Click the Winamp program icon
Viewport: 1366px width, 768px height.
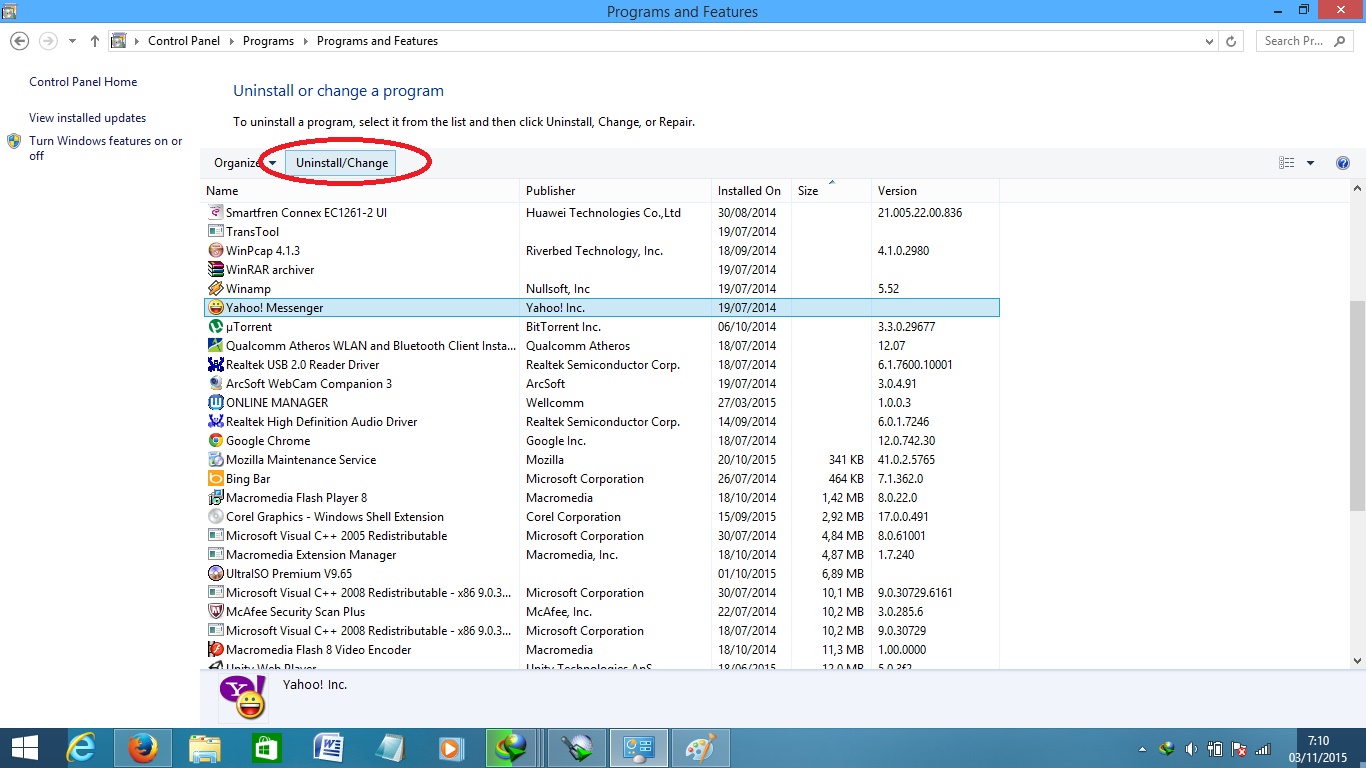click(215, 288)
